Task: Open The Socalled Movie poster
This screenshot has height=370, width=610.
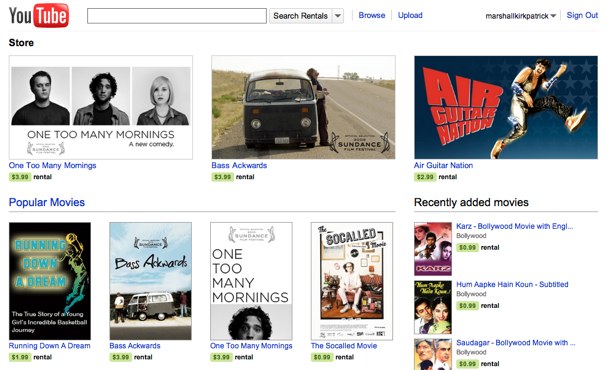Action: click(x=352, y=281)
